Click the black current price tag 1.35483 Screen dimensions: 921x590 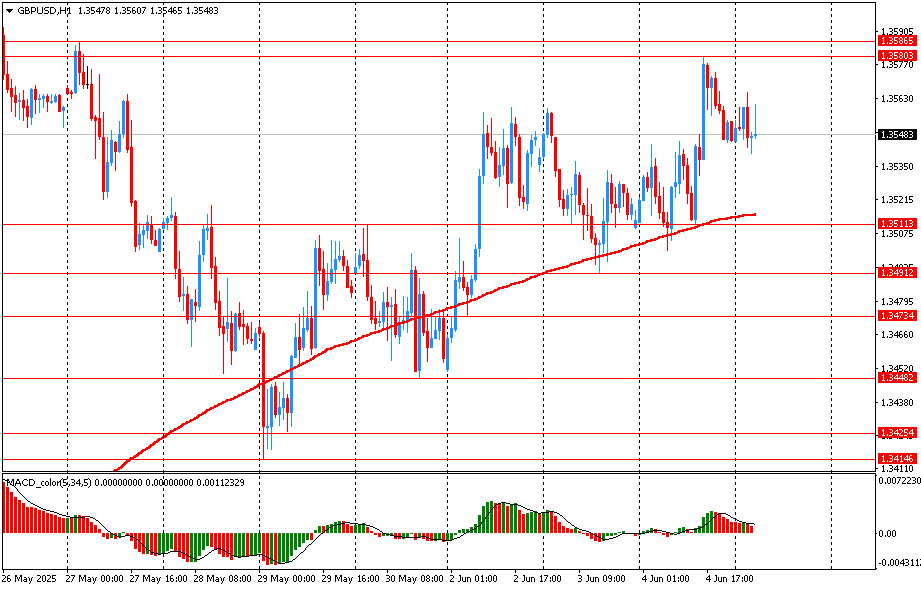[x=895, y=135]
